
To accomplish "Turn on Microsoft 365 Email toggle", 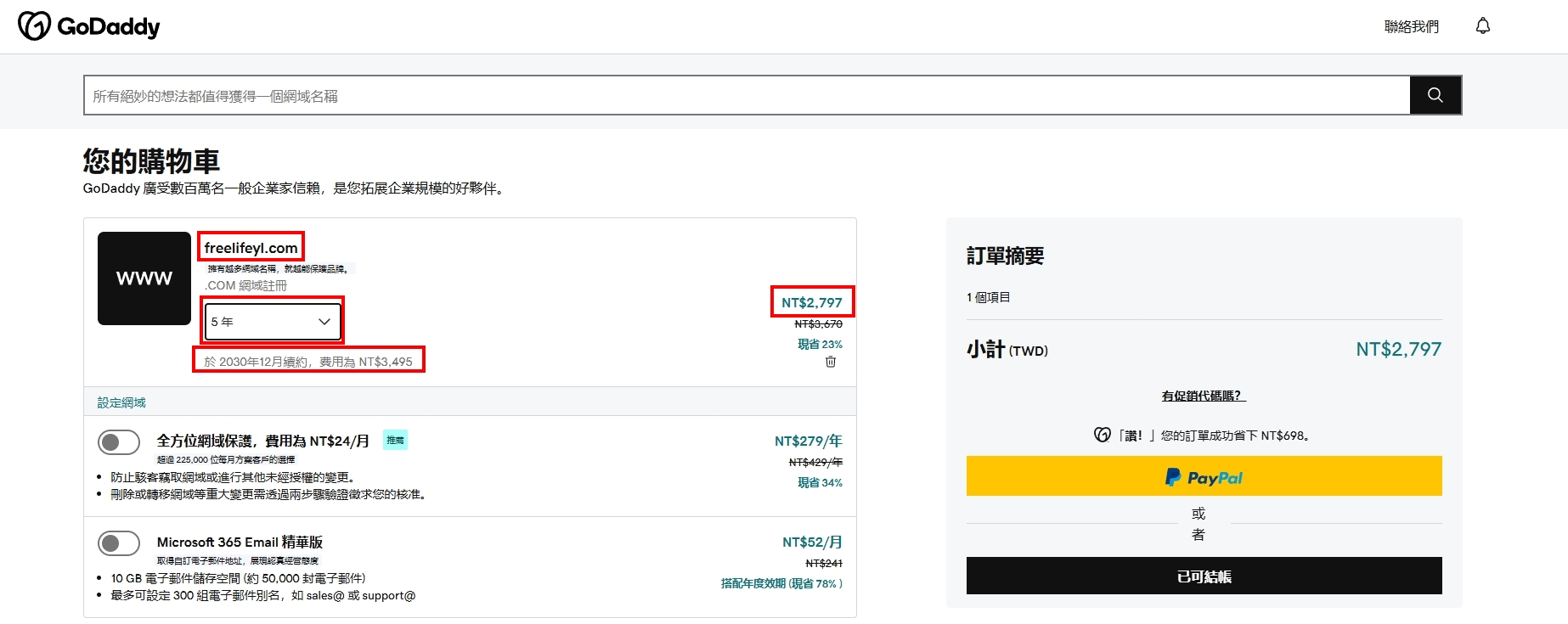I will [x=119, y=543].
